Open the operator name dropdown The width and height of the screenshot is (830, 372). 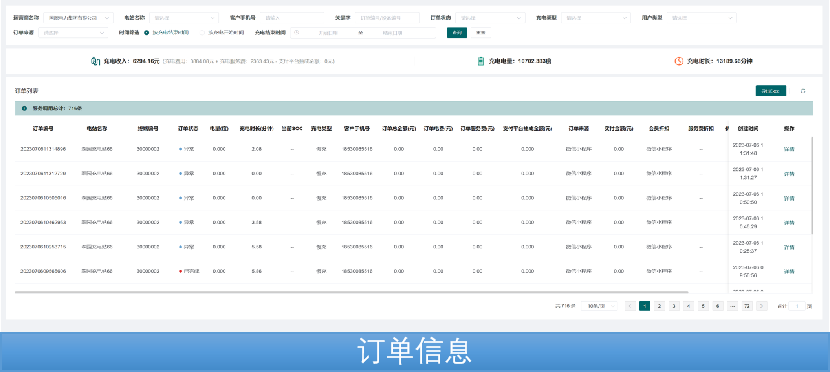[x=78, y=17]
